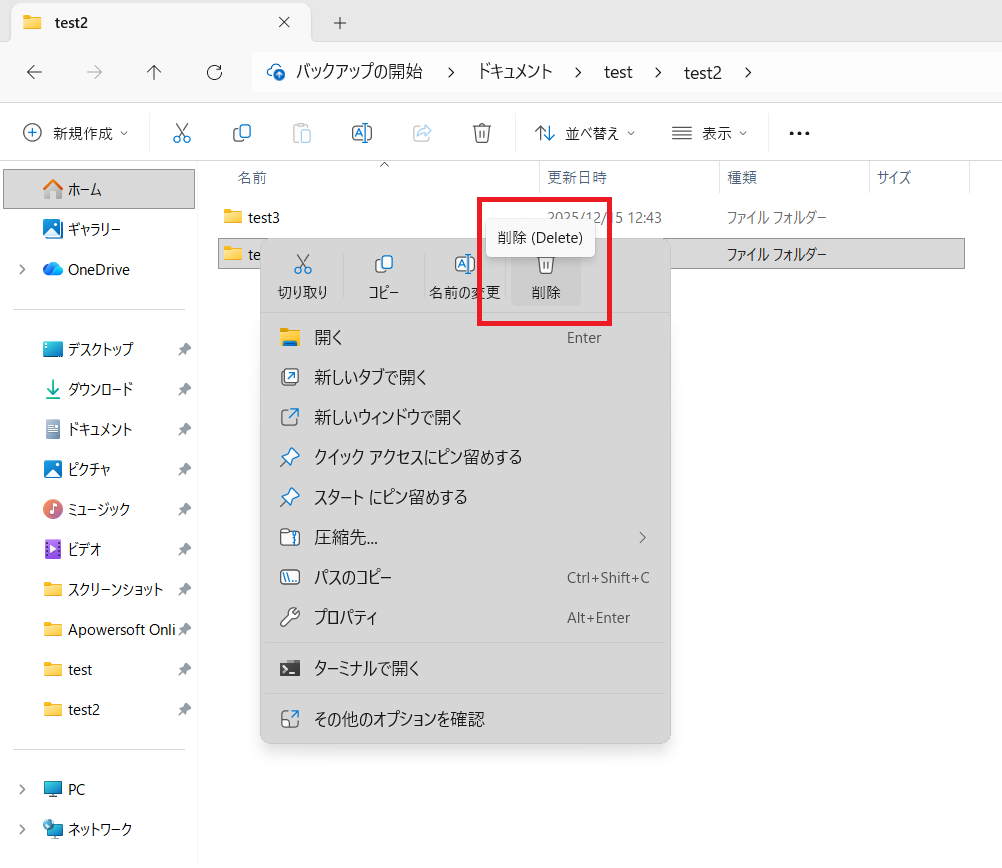
Task: Open プロパティ from the context menu
Action: (x=465, y=617)
